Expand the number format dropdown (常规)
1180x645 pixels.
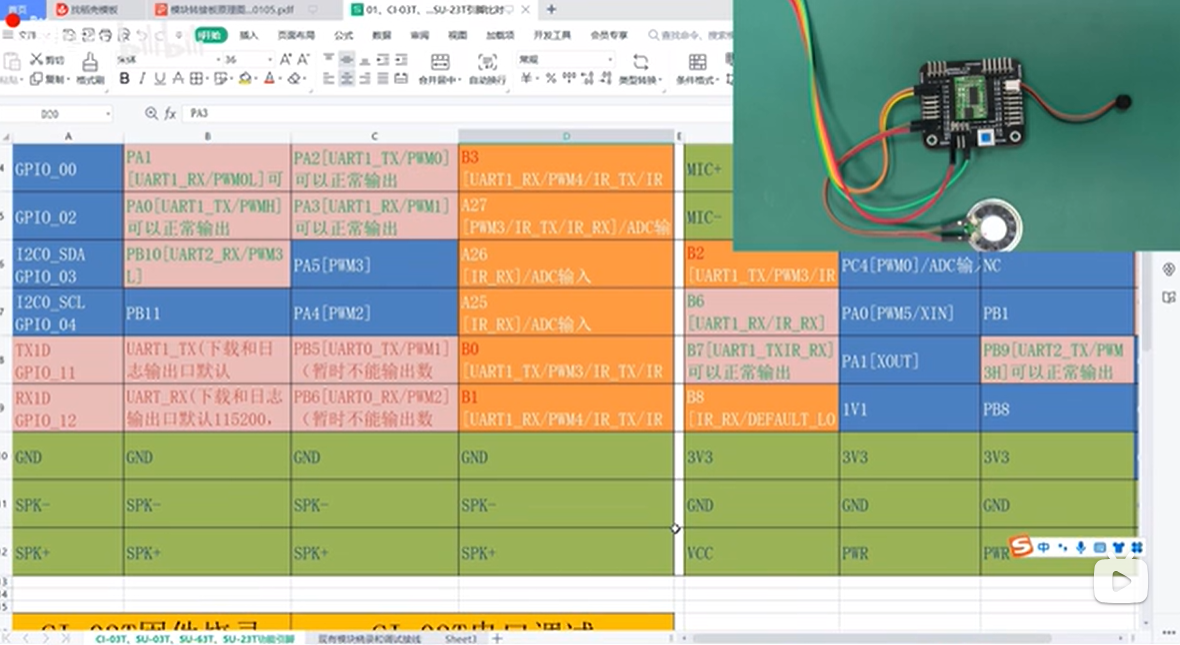coord(609,60)
